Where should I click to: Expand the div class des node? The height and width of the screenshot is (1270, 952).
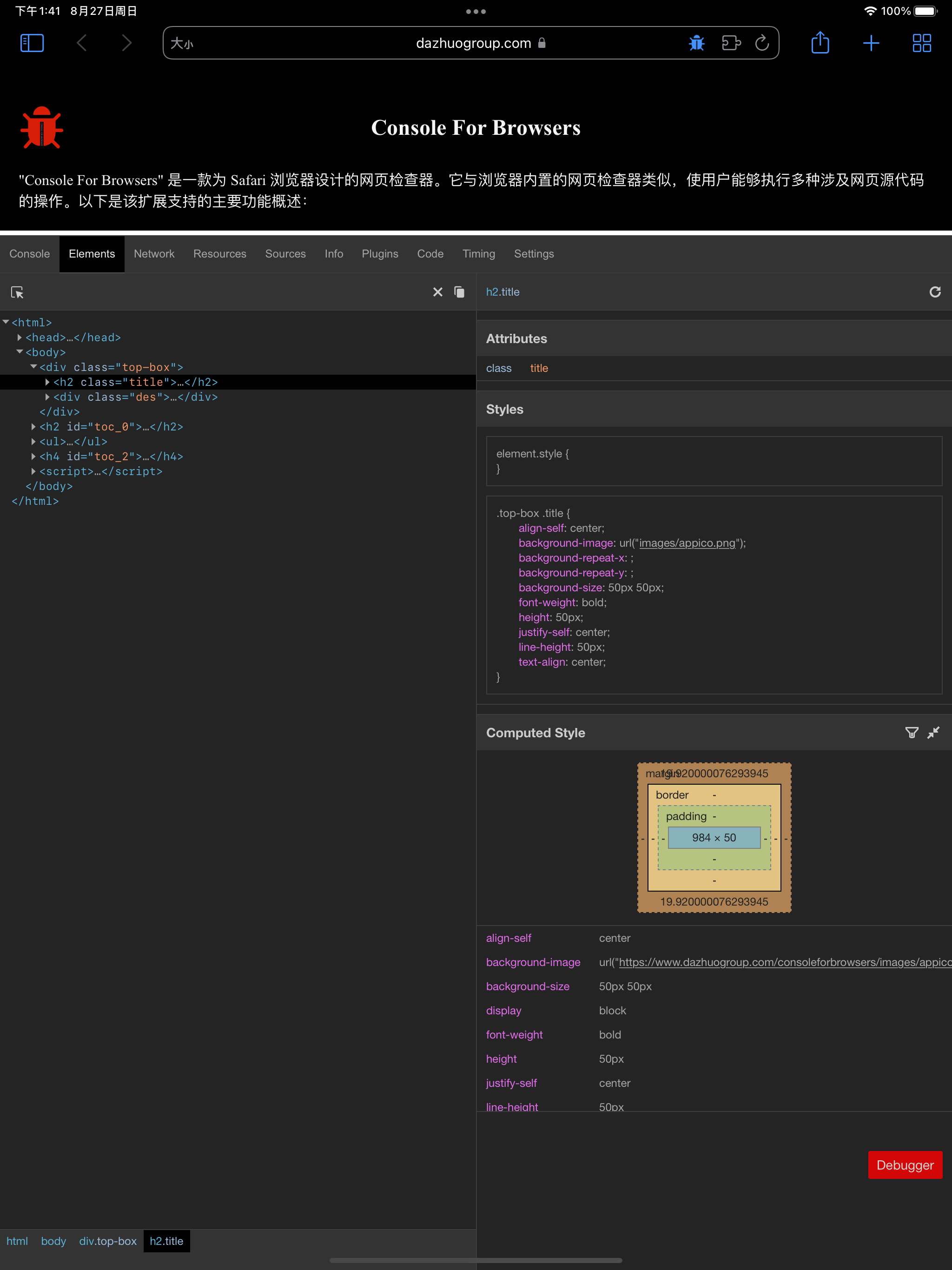(47, 397)
